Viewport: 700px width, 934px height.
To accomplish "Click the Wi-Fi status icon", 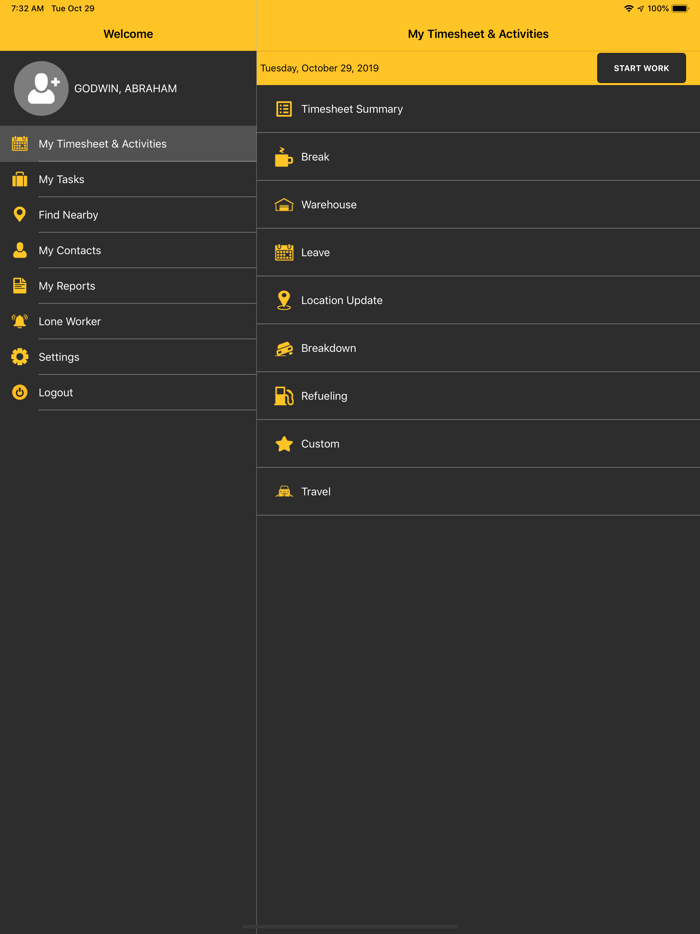I will (629, 8).
